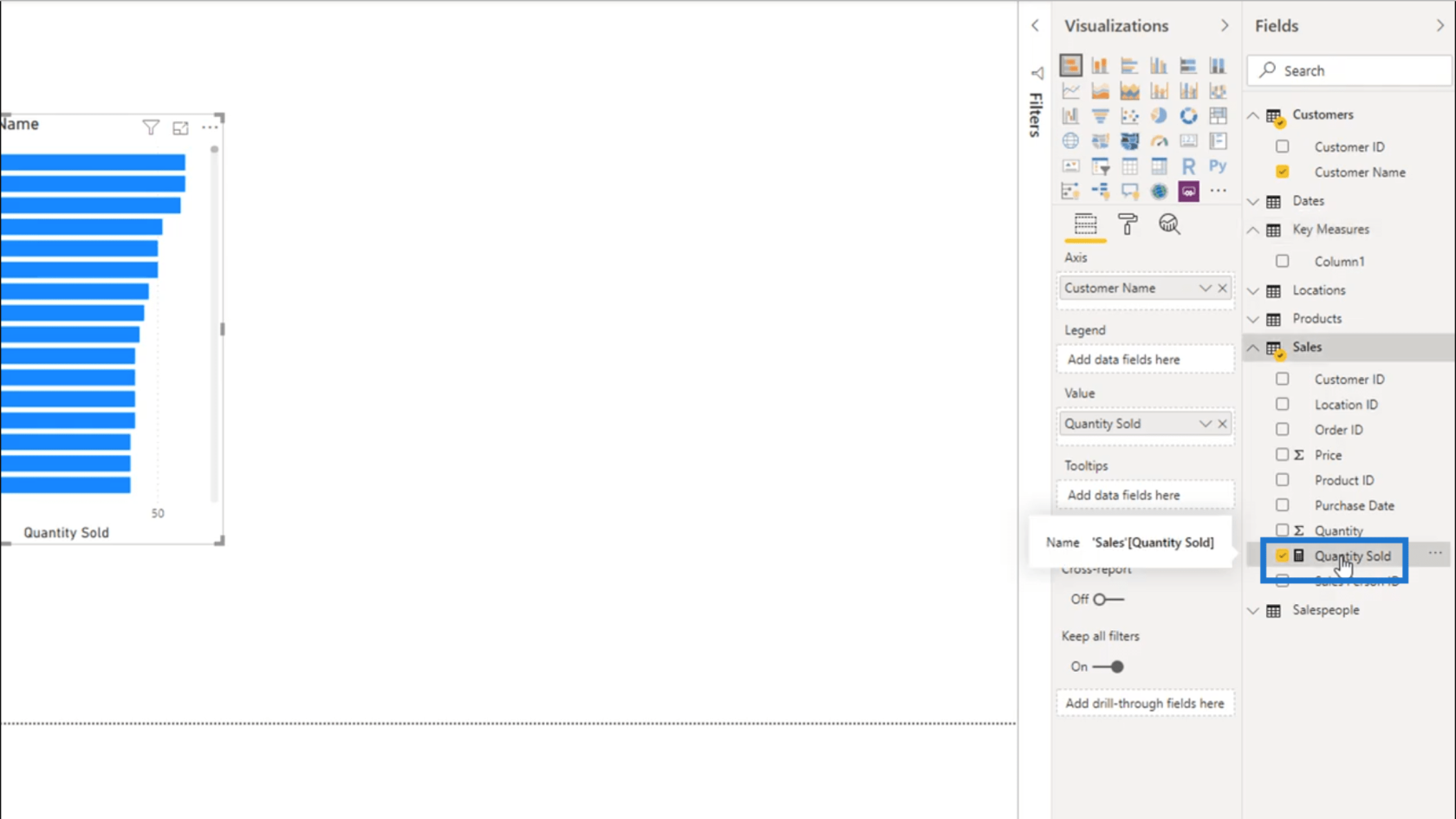
Task: Click the Fields search box
Action: pos(1349,70)
